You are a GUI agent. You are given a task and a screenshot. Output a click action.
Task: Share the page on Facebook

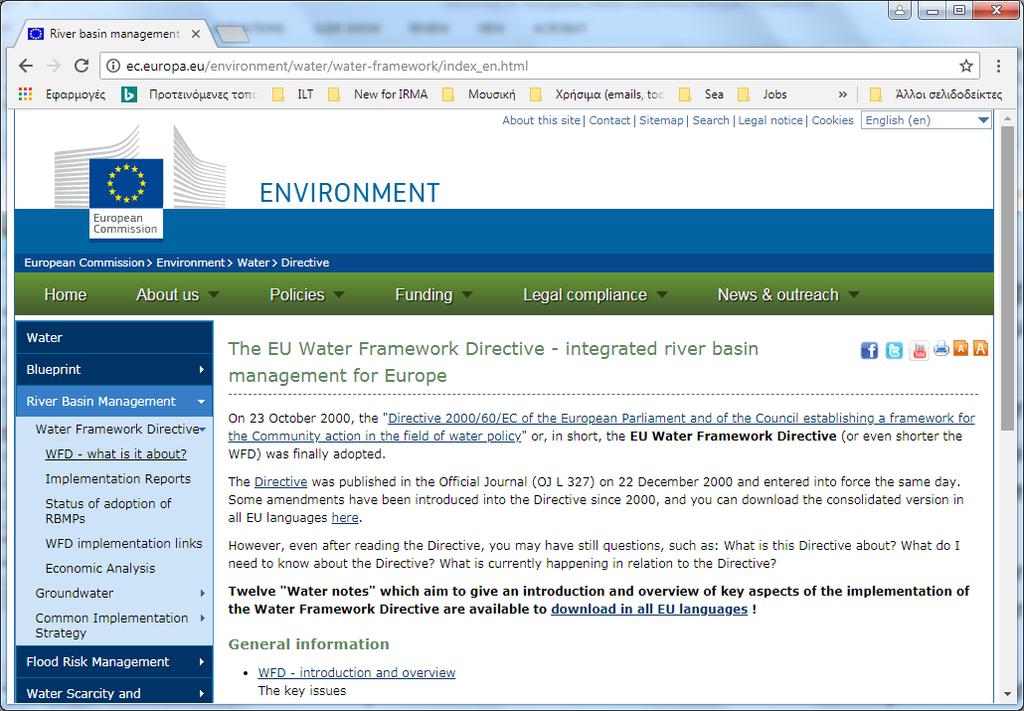point(869,351)
